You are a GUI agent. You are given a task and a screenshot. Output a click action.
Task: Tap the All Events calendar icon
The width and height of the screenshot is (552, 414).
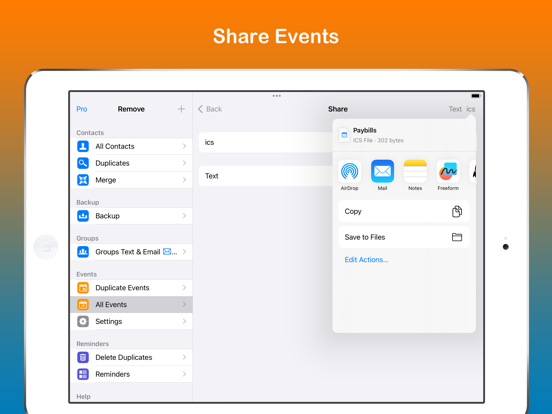click(83, 305)
